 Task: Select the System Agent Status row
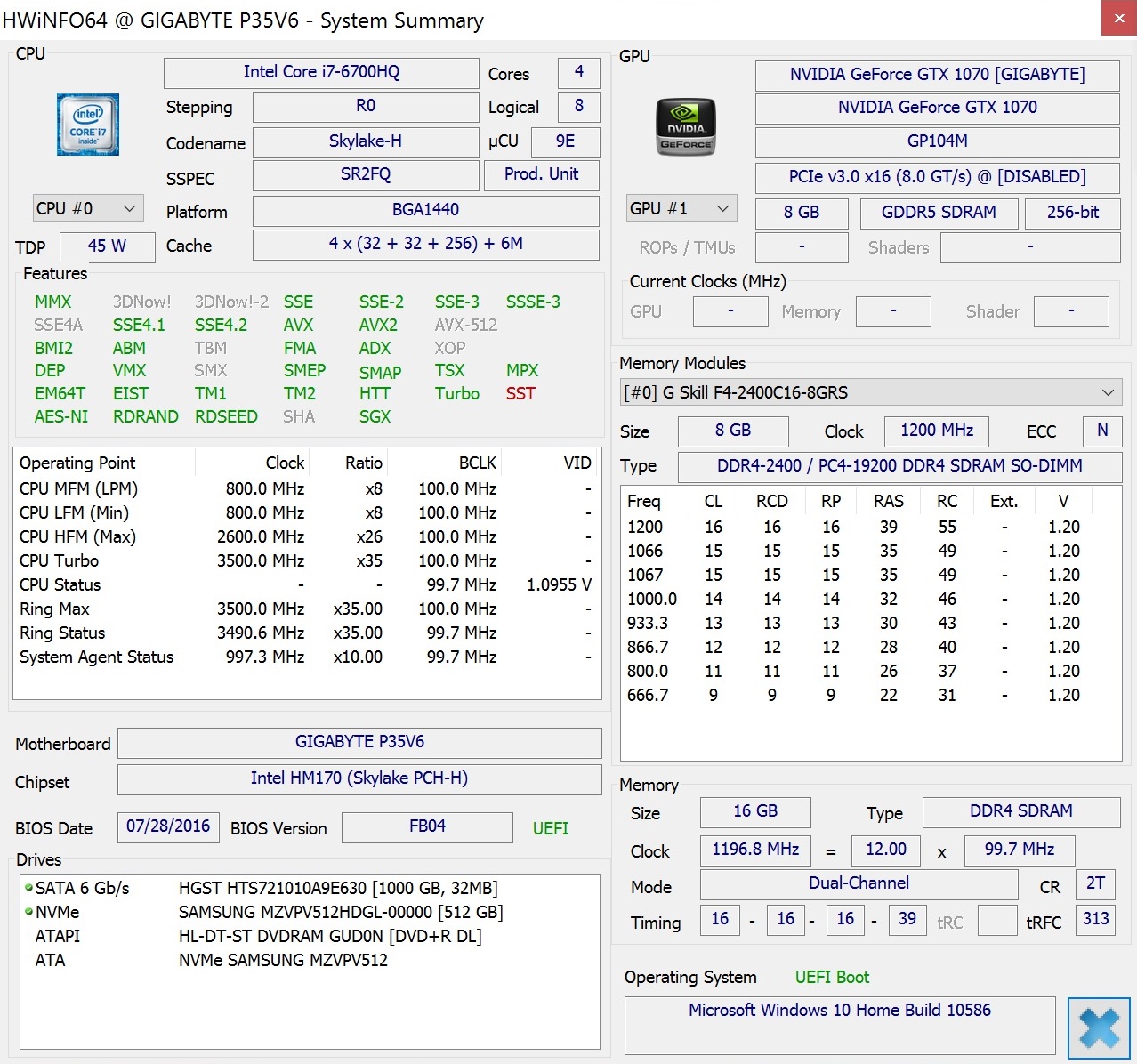tap(306, 657)
